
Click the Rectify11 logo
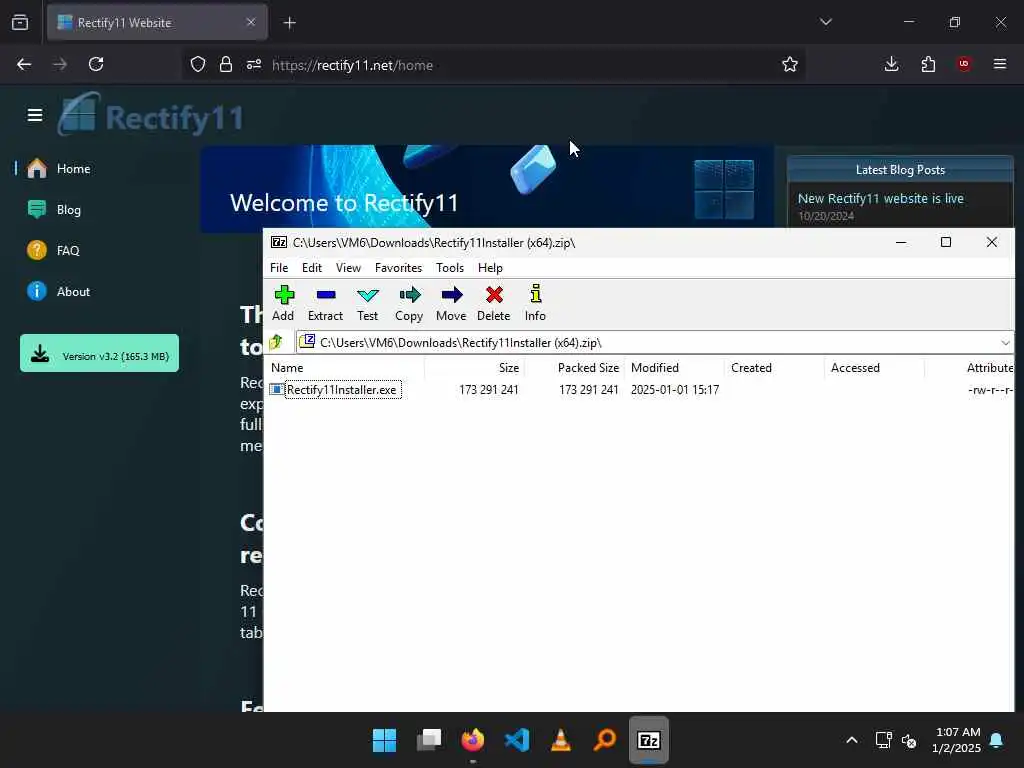click(150, 115)
